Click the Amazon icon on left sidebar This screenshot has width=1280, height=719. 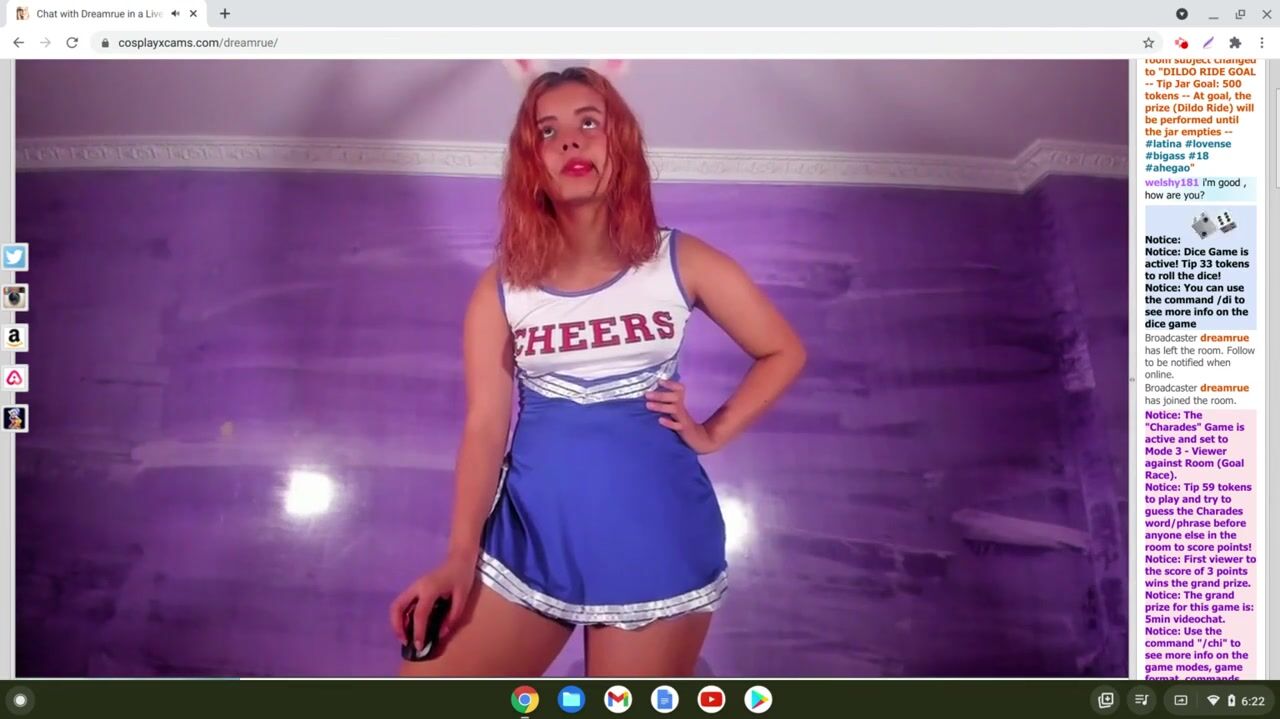[14, 338]
